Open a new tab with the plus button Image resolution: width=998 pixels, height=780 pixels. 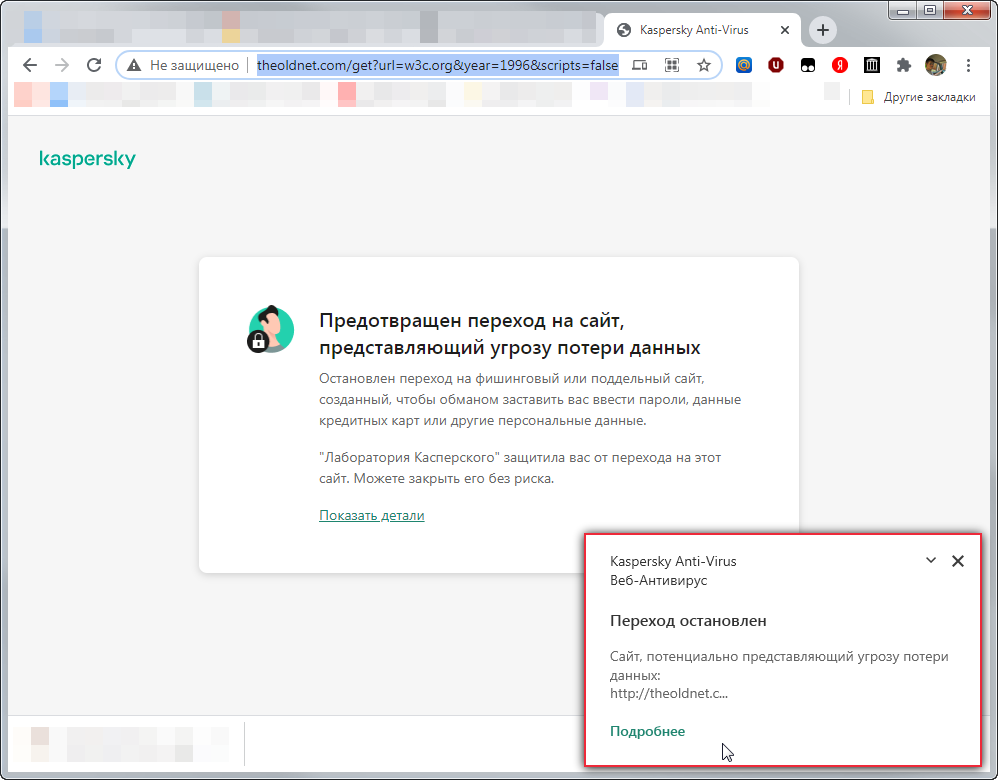tap(822, 30)
